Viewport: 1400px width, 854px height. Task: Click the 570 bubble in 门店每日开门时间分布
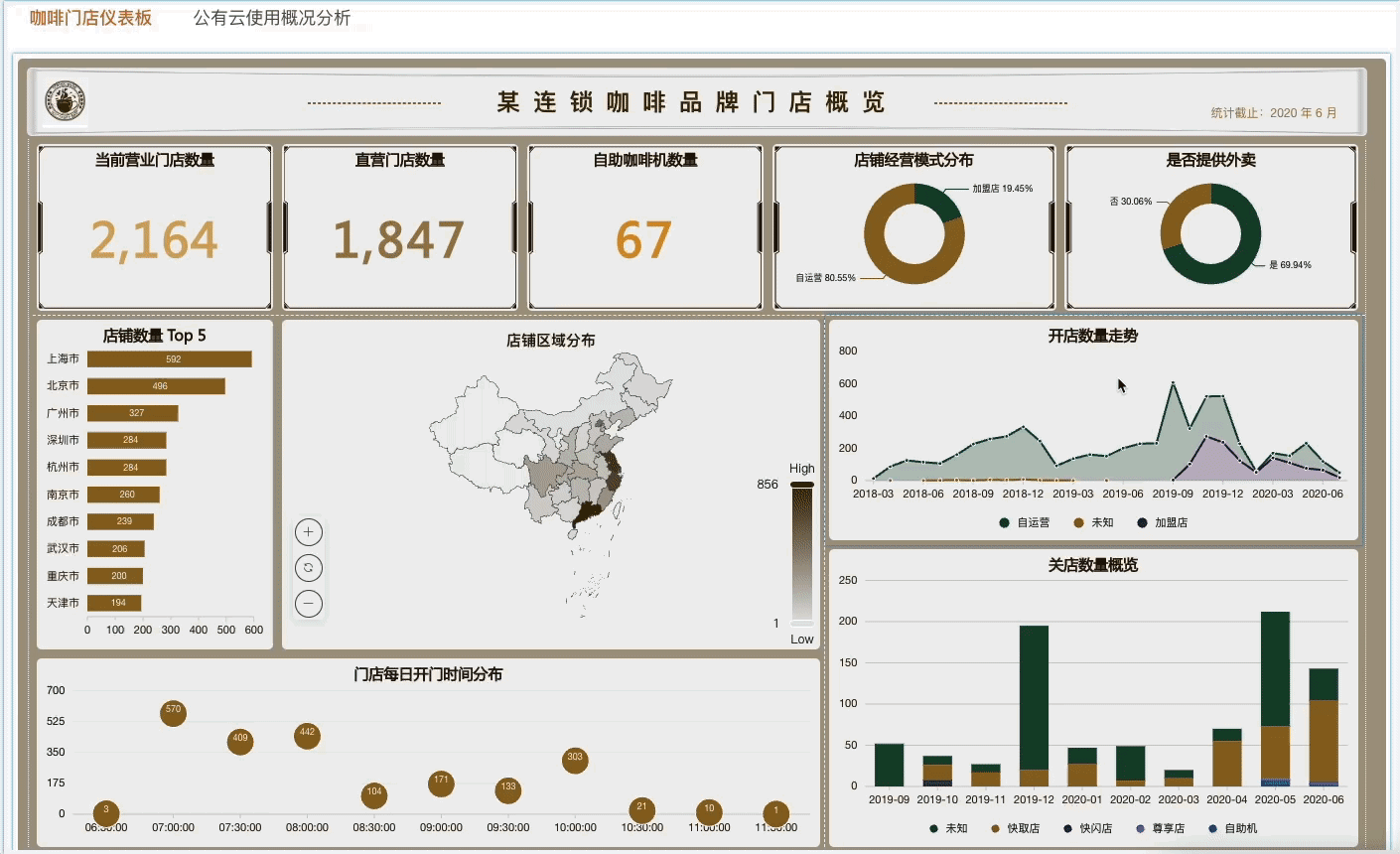click(x=174, y=714)
